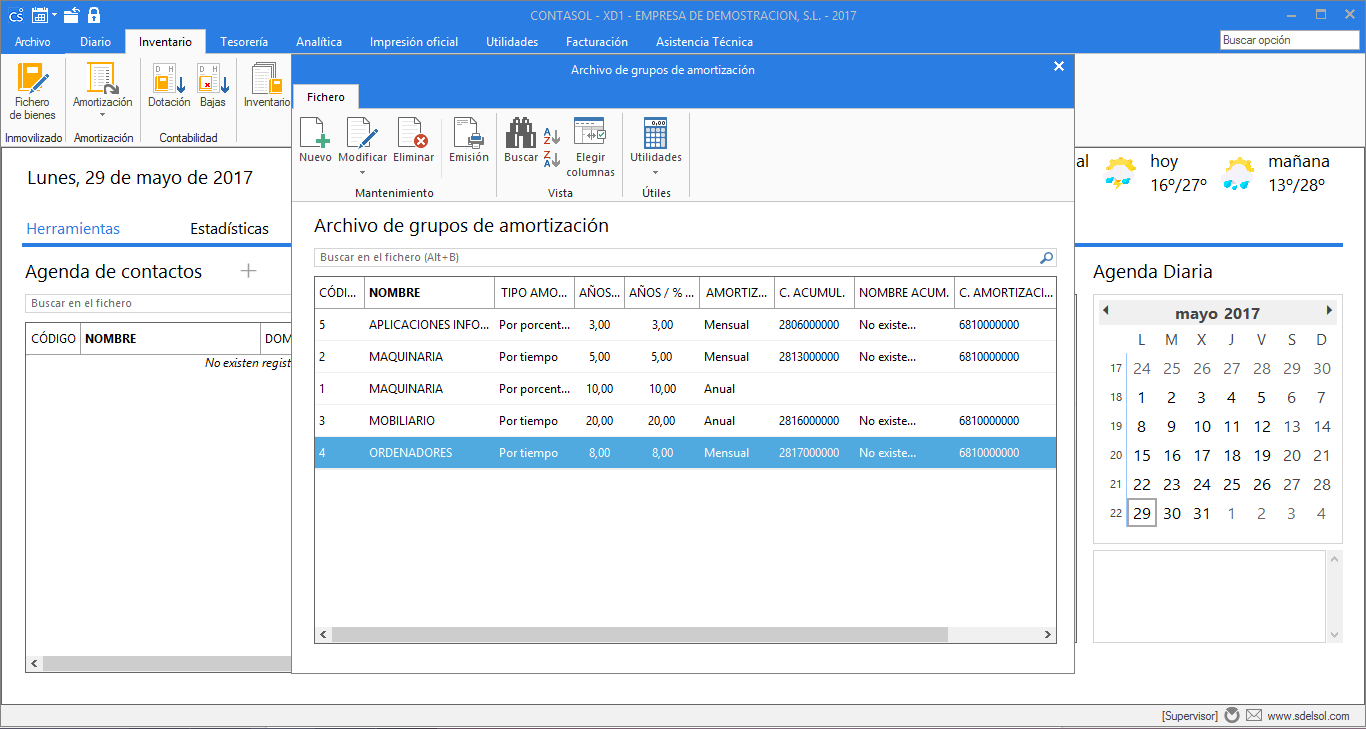Switch to the Estadísticas view

230,229
